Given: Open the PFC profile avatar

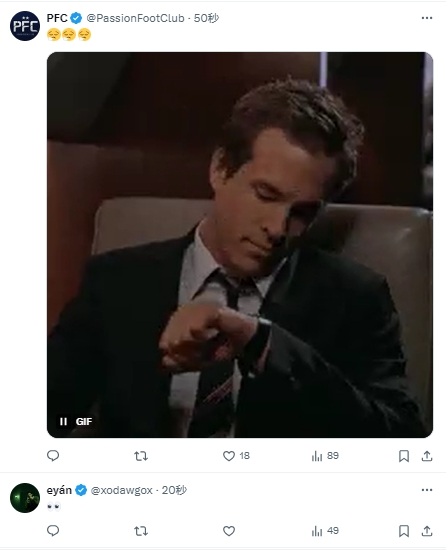Looking at the screenshot, I should (x=25, y=26).
